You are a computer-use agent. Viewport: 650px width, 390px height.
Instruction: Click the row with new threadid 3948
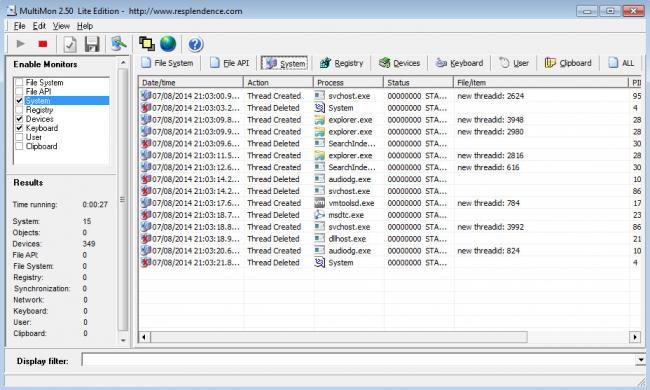click(391, 120)
